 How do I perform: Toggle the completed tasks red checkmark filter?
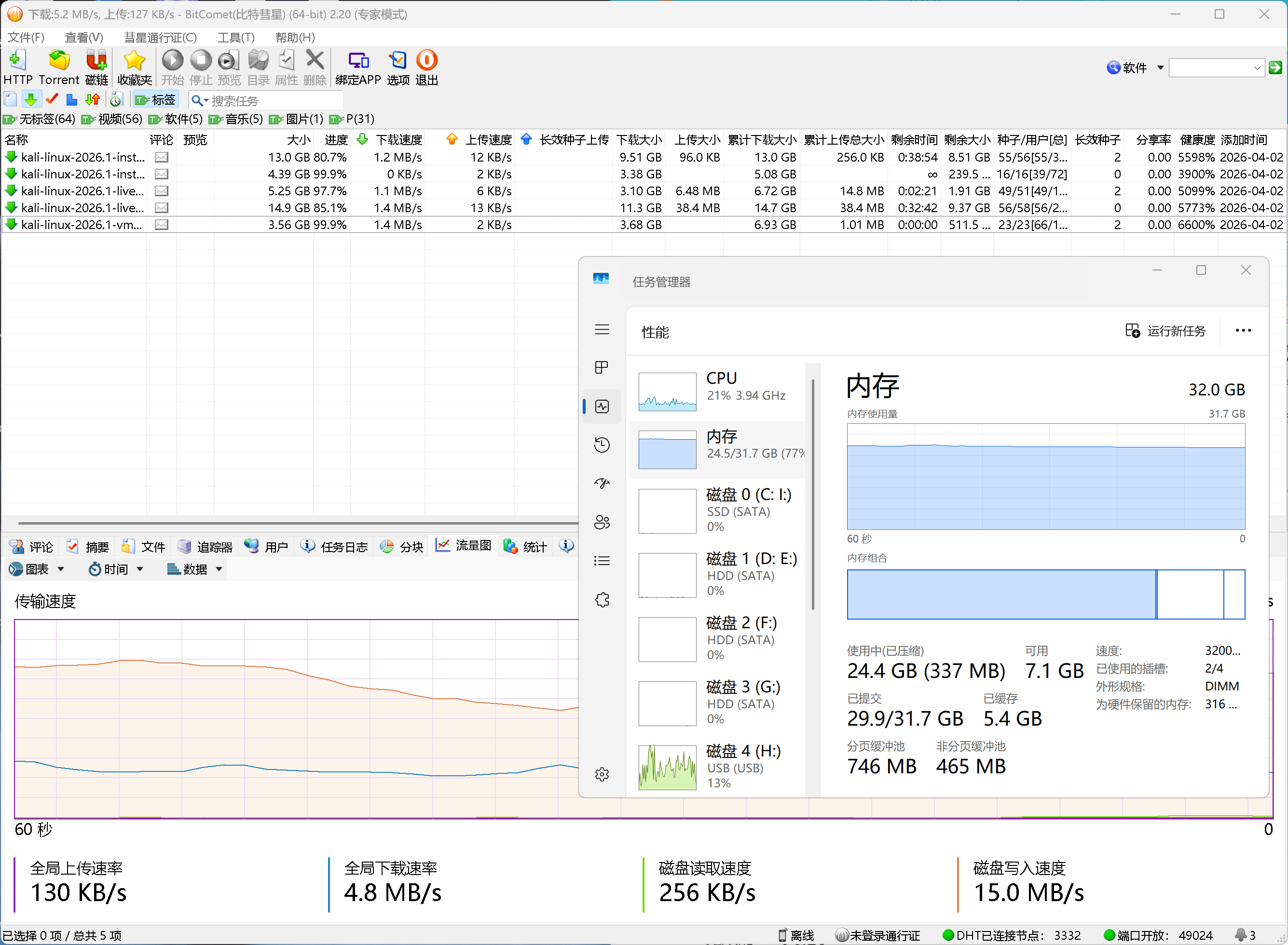click(x=52, y=100)
